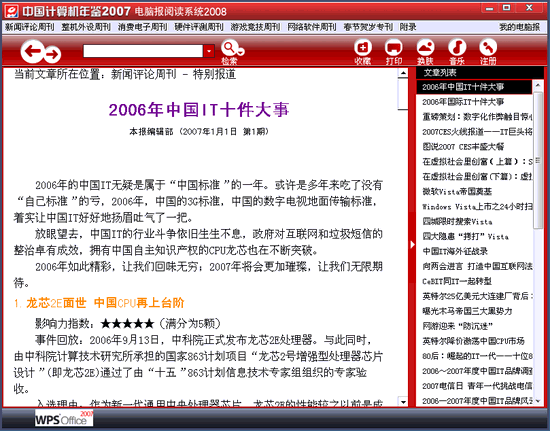550x431 pixels.
Task: Open 曝光木马帝国三大黑势力 article
Action: pyautogui.click(x=467, y=311)
